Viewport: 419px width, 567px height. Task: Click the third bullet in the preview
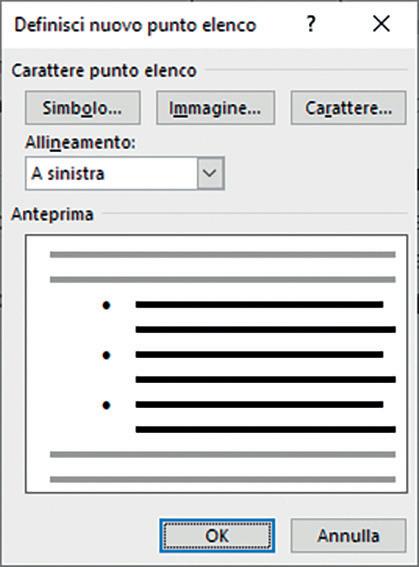[x=106, y=405]
